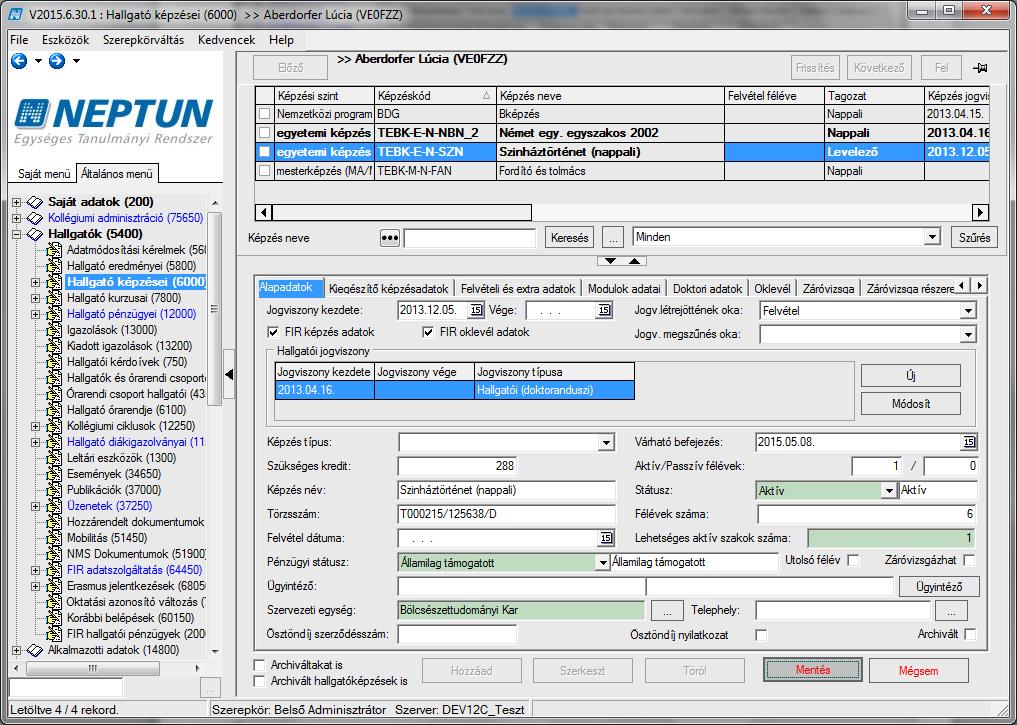Screen dimensions: 1017x725
Task: Click the Hallgatók (5400) open book icon
Action: tap(34, 234)
